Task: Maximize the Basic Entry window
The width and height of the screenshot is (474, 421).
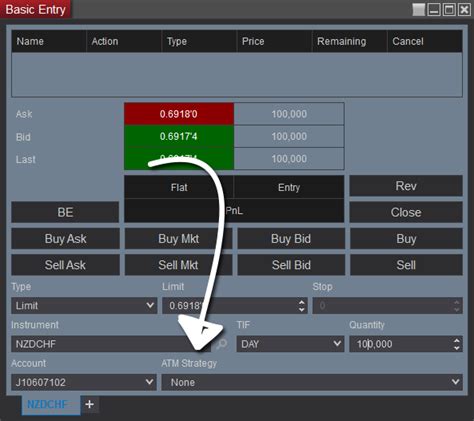Action: click(449, 10)
